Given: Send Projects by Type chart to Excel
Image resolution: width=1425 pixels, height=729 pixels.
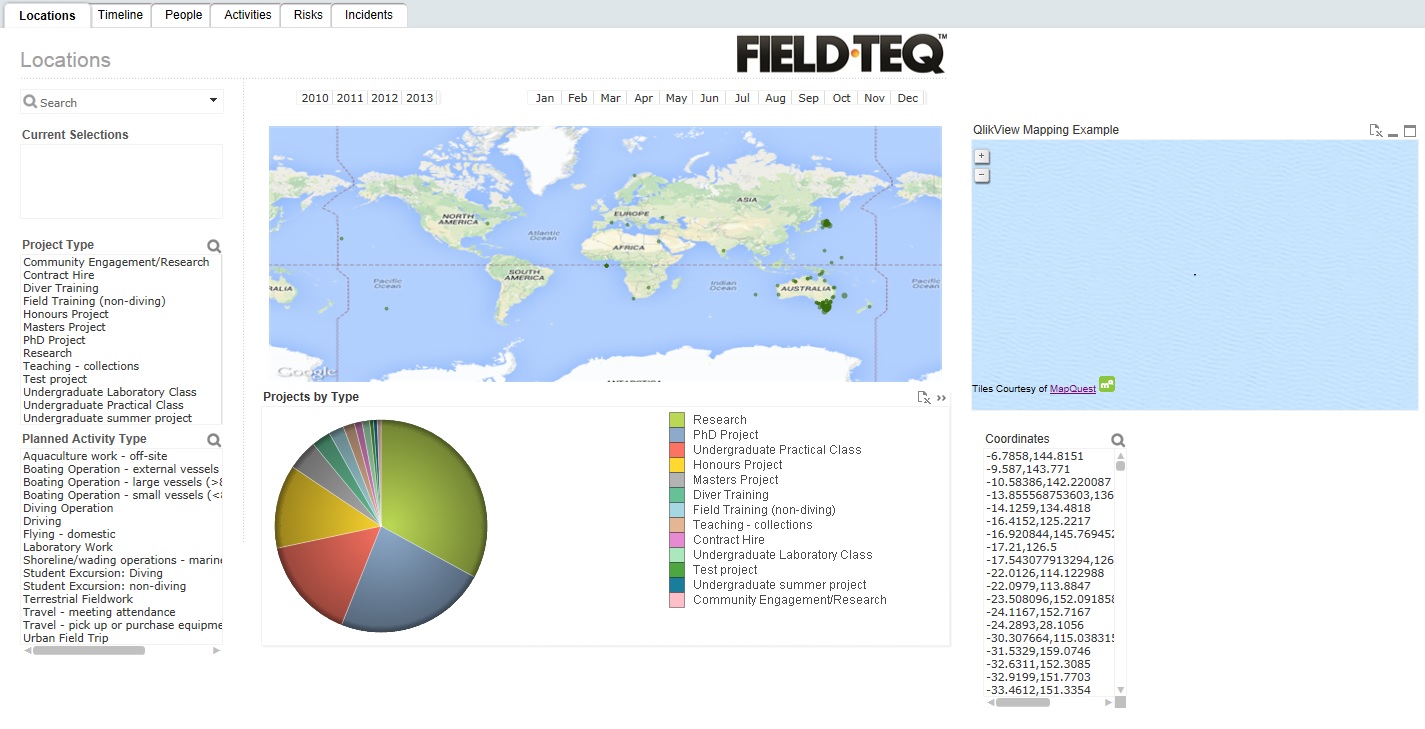Looking at the screenshot, I should coord(924,398).
